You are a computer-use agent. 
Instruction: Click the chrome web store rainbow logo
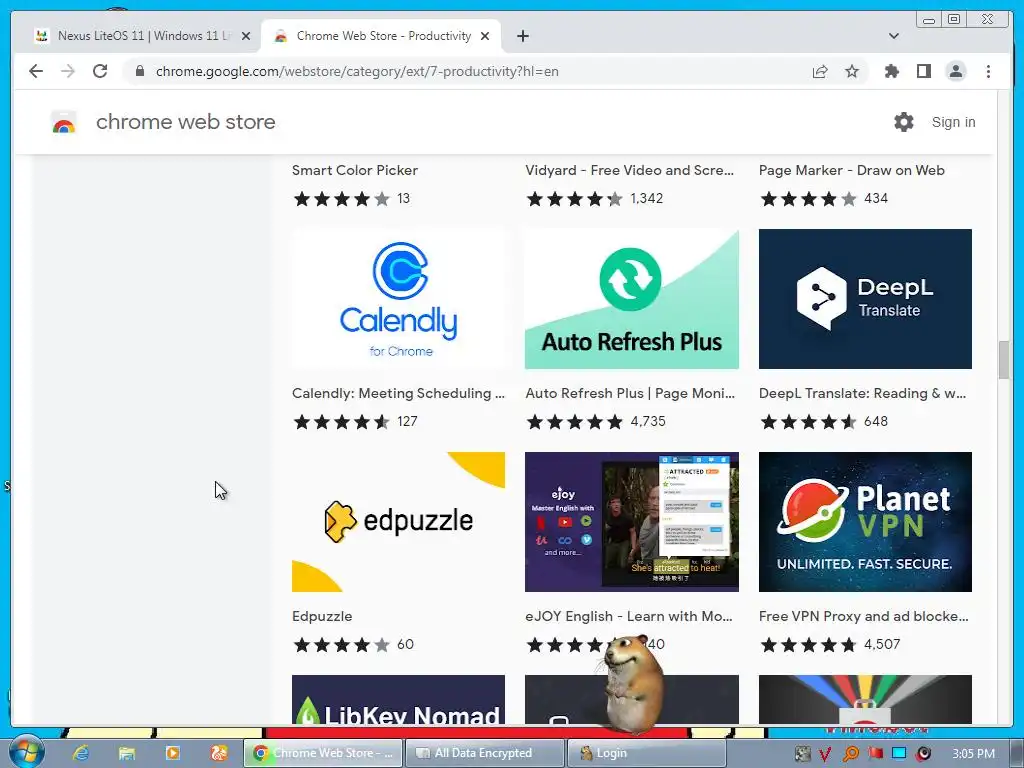[63, 122]
